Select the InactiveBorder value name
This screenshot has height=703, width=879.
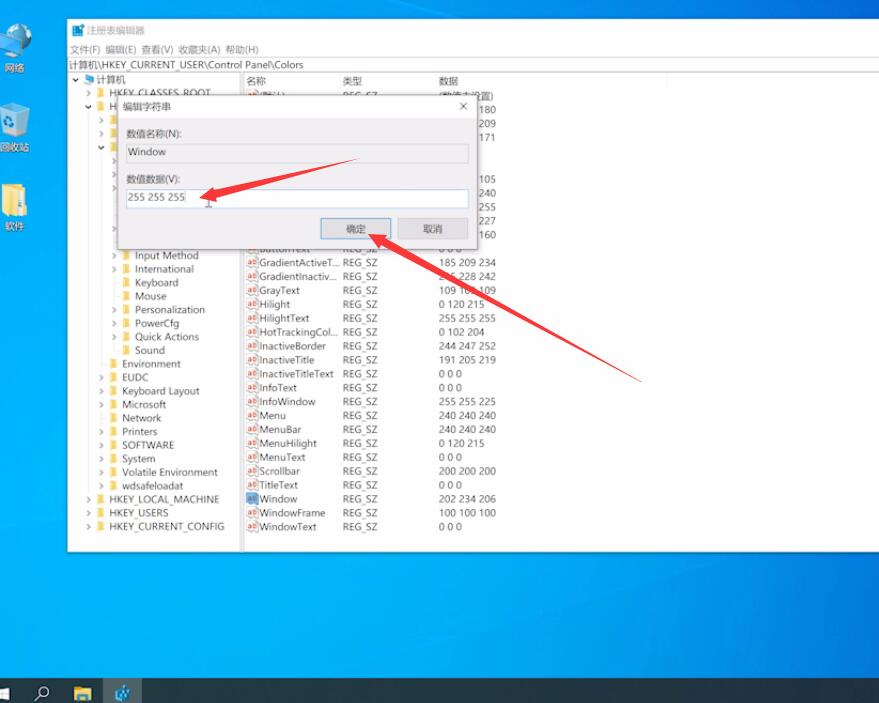pyautogui.click(x=292, y=346)
